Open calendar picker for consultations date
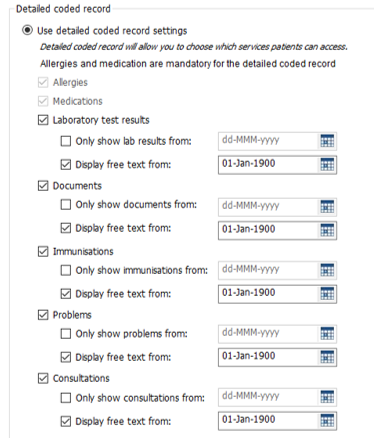Image resolution: width=374 pixels, height=440 pixels. click(x=327, y=397)
